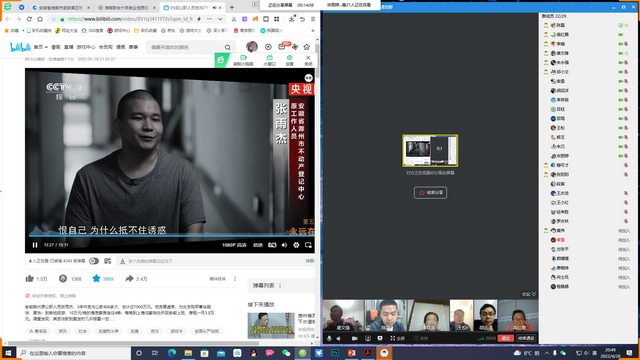The image size is (640, 360).
Task: Open the browser downloads icon
Action: [291, 19]
